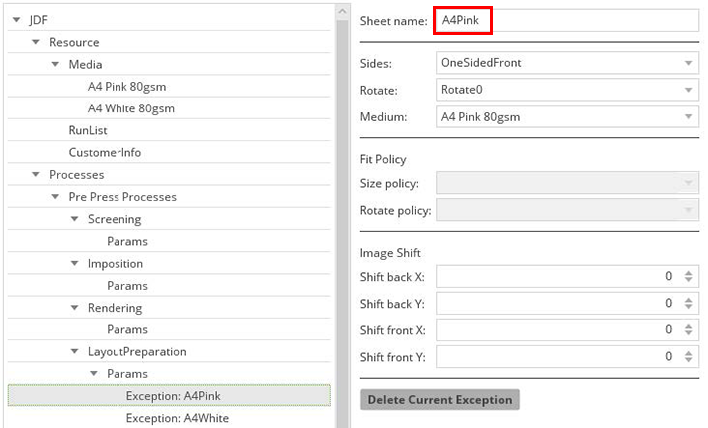Select the CustomerInfo tree item
Screen dimensions: 708x428
pos(104,153)
